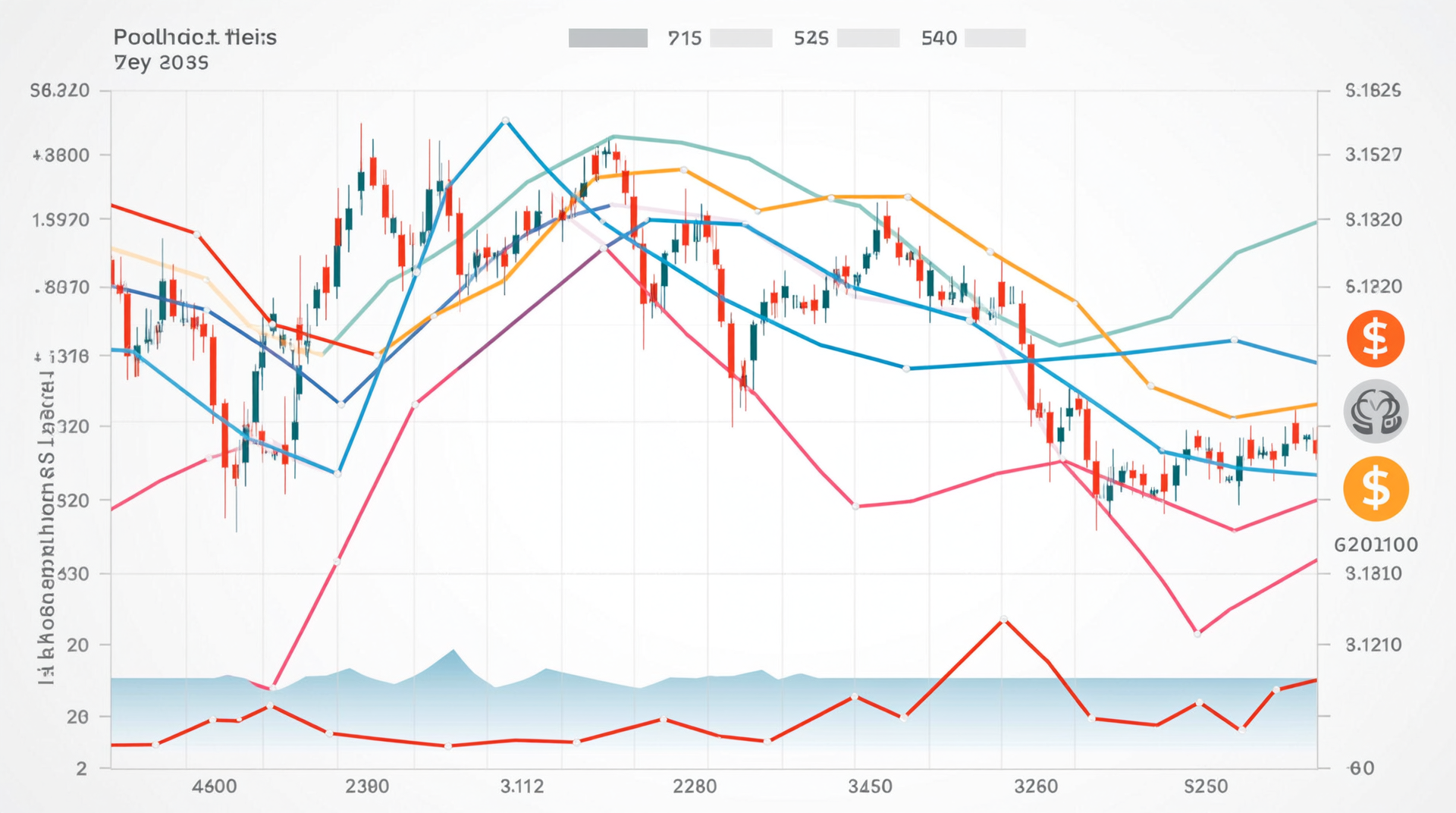This screenshot has width=1456, height=813.
Task: Click the highest peak point of the blue line
Action: [505, 121]
